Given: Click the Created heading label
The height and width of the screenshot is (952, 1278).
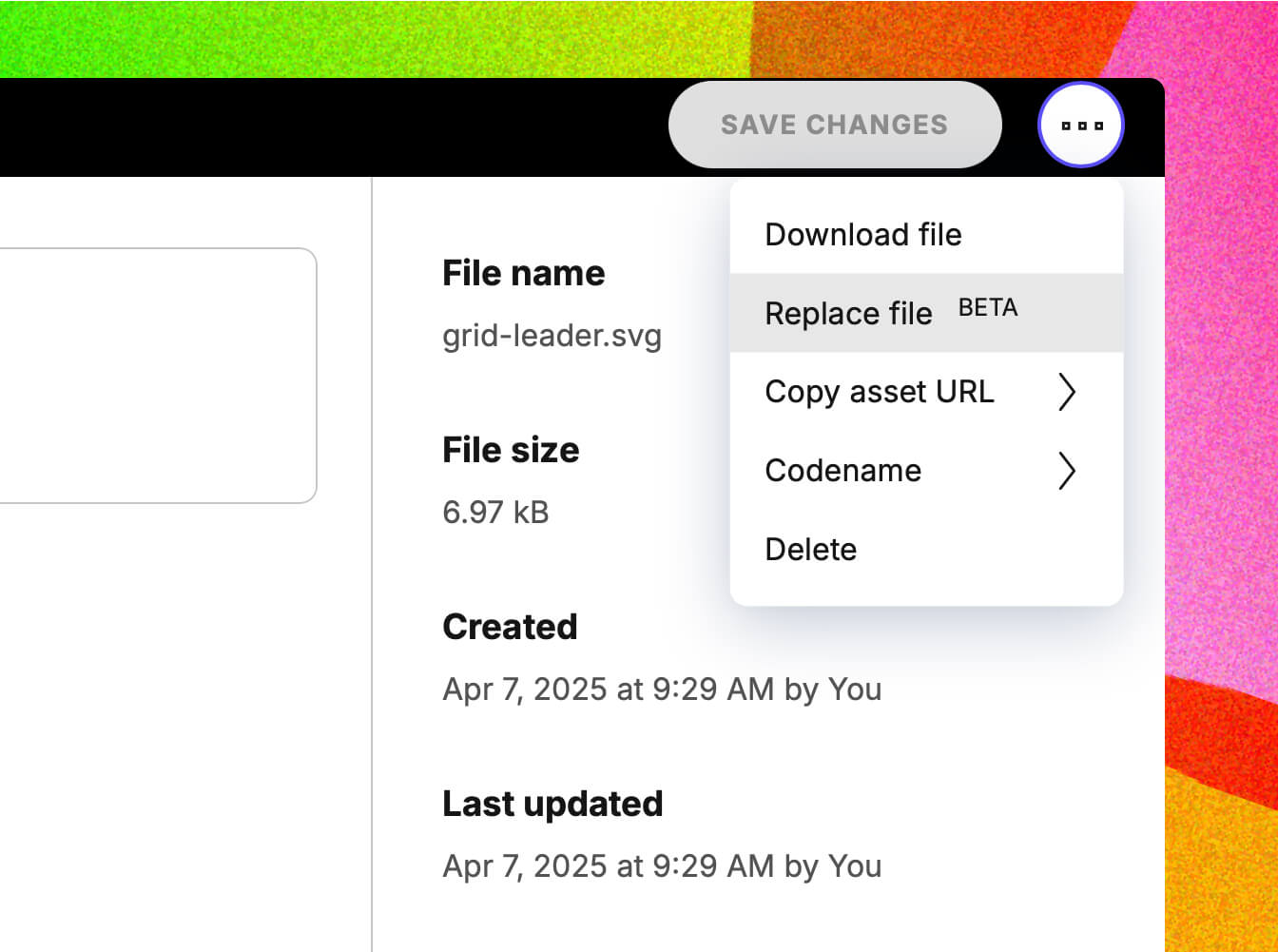Looking at the screenshot, I should 510,627.
